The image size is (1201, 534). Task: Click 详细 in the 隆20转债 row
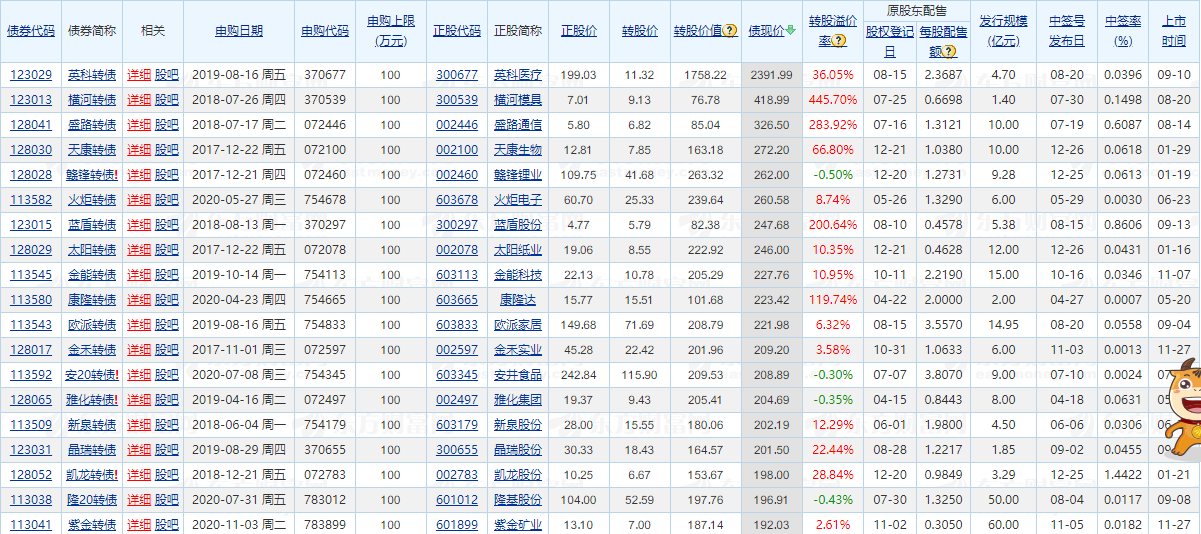point(139,500)
